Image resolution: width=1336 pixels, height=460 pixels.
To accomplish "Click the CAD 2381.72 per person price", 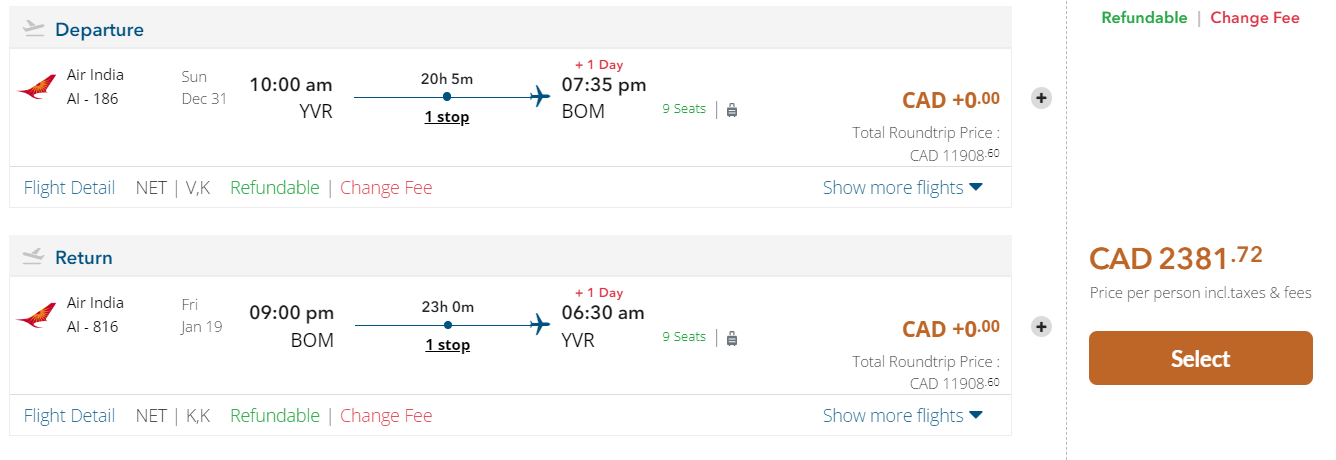I will tap(1175, 258).
